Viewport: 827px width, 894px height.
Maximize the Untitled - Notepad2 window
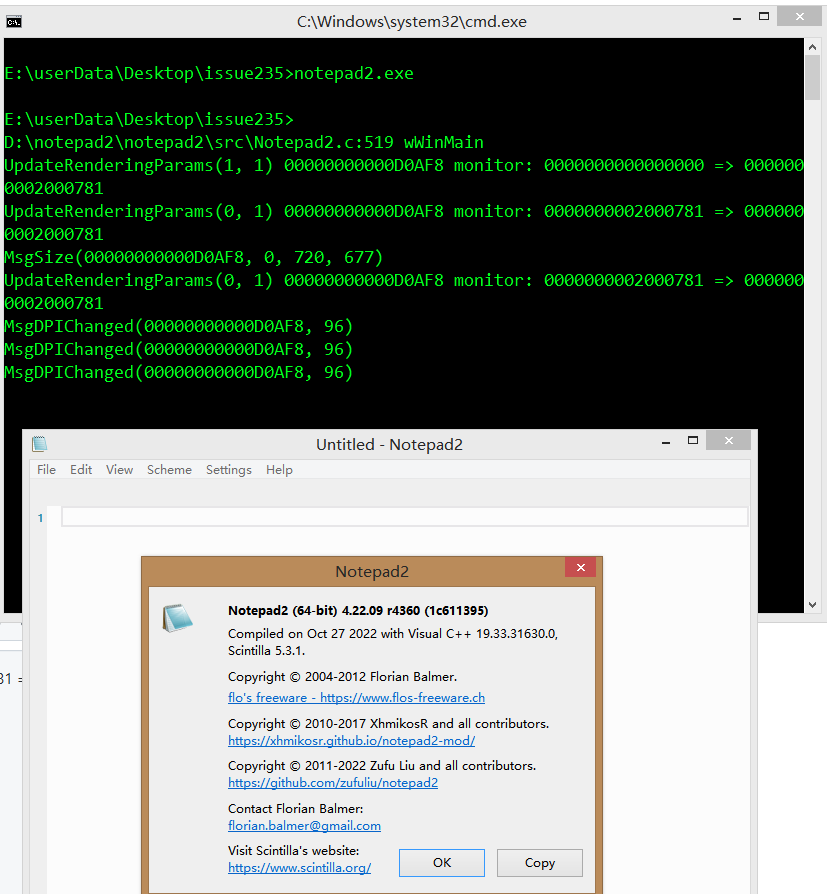click(693, 440)
